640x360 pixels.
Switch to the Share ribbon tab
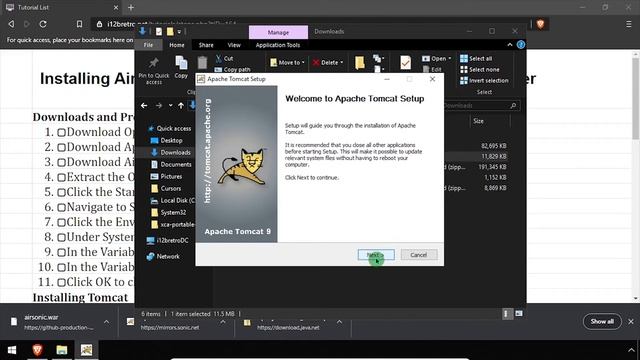206,45
